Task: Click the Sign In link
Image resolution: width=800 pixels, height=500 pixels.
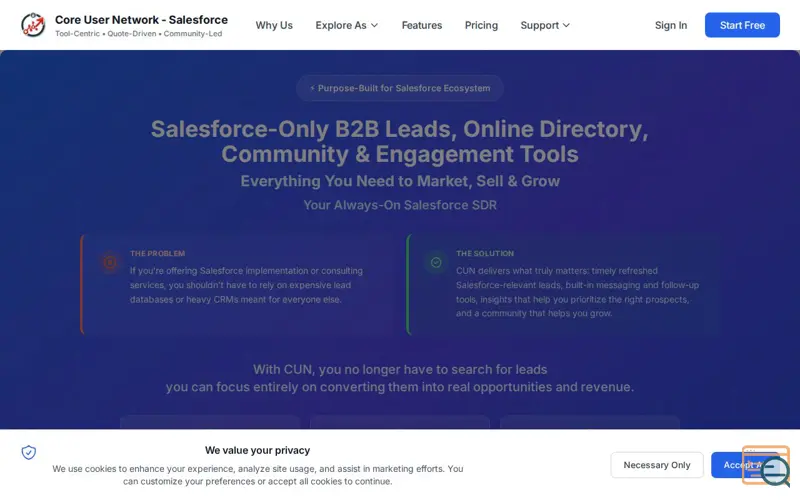Action: coord(671,25)
